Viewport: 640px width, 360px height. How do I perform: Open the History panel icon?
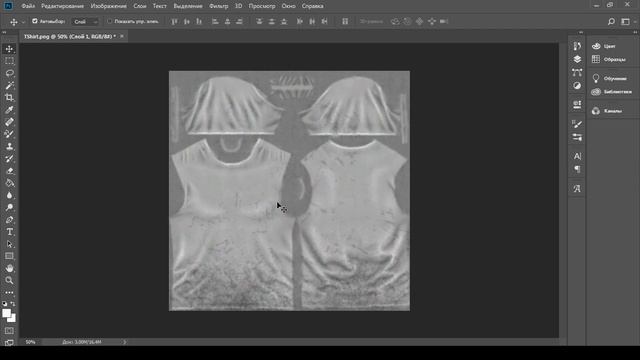pos(577,46)
